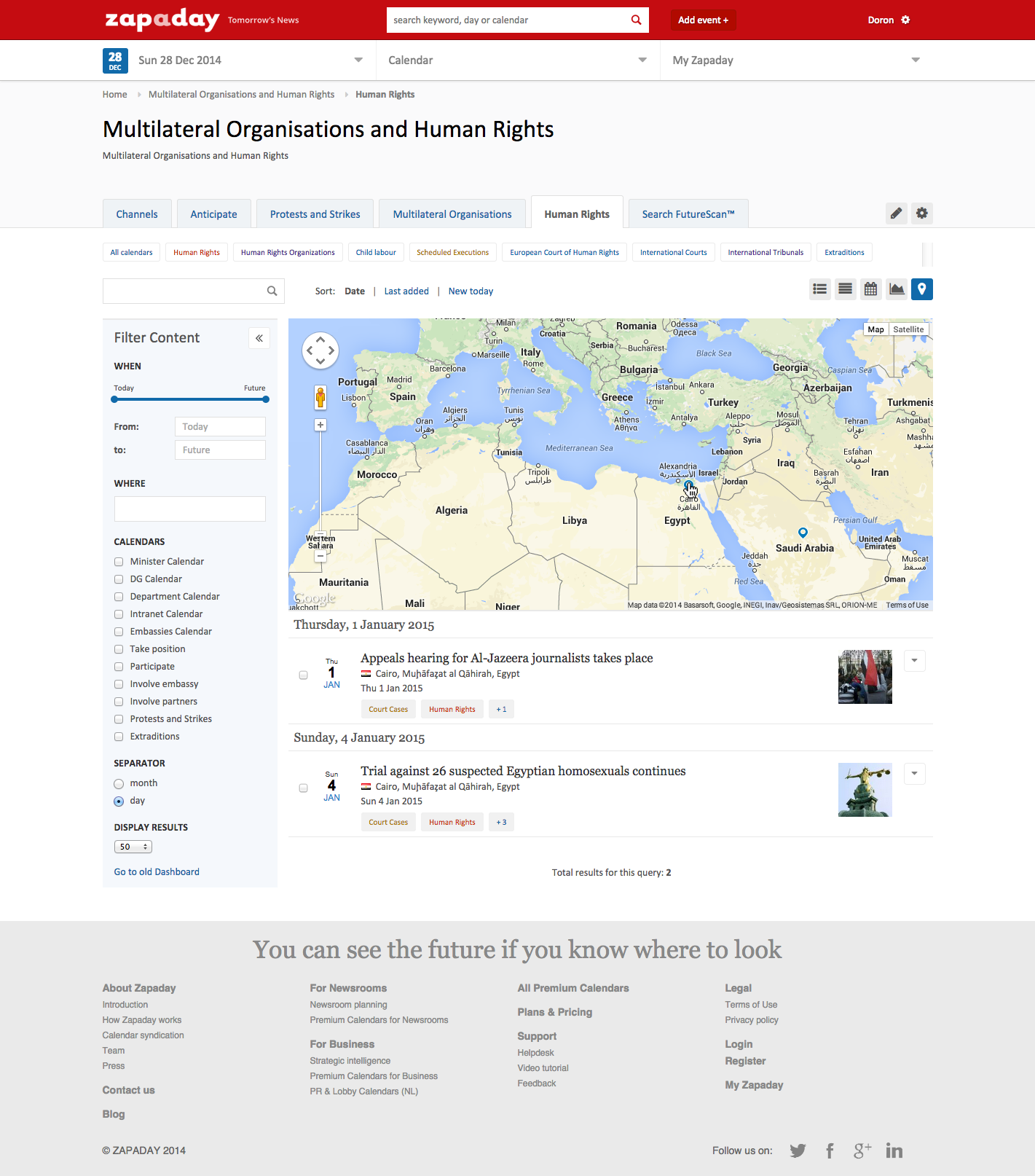Click the red search magnifier icon
Screen dimensions: 1035x1176
[x=636, y=20]
